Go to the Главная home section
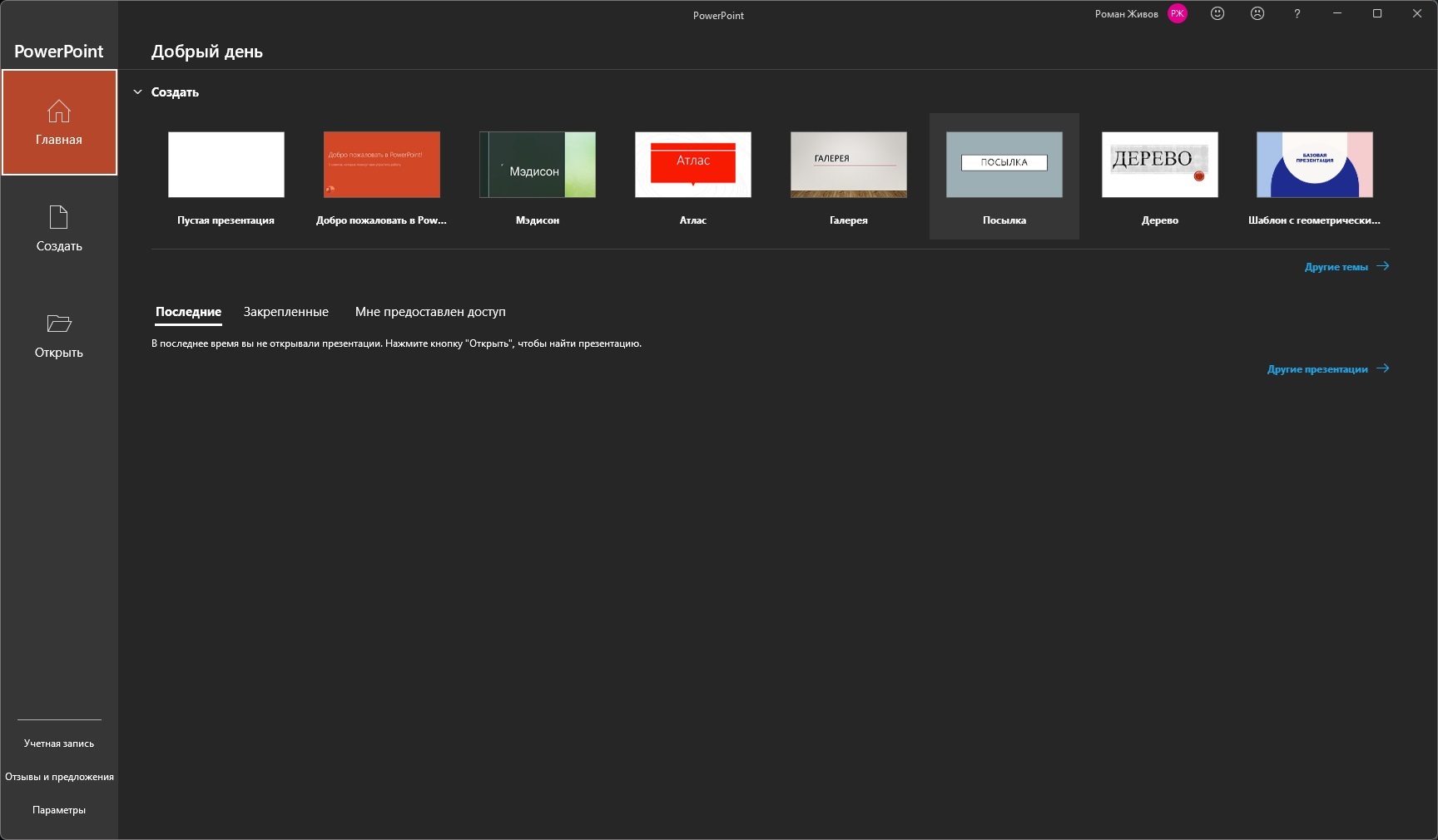Image resolution: width=1438 pixels, height=840 pixels. (59, 122)
